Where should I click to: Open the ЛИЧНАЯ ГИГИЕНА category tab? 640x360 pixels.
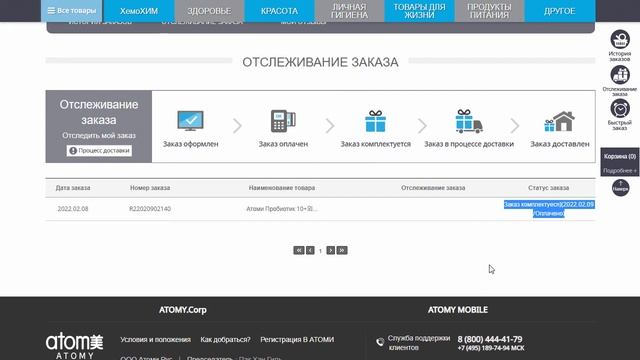(x=349, y=11)
